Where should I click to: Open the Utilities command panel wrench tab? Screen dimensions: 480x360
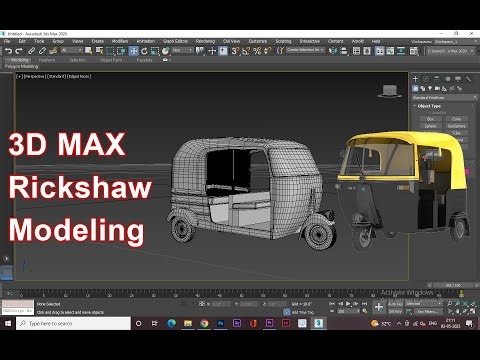pyautogui.click(x=469, y=79)
